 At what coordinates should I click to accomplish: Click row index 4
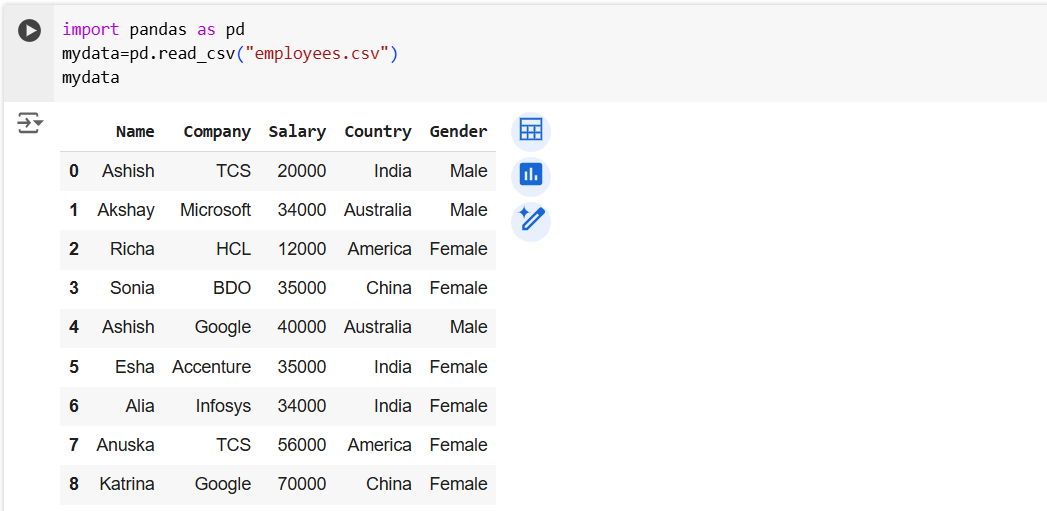click(x=74, y=327)
